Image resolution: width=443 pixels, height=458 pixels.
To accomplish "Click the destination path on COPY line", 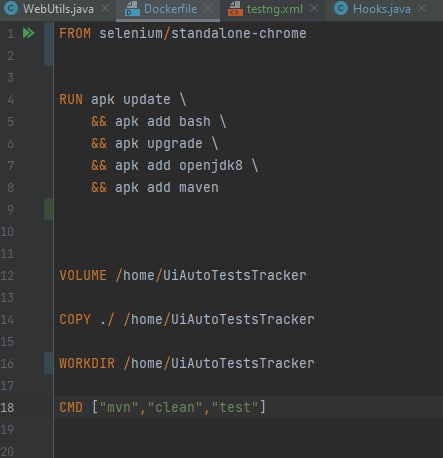I will pyautogui.click(x=219, y=320).
